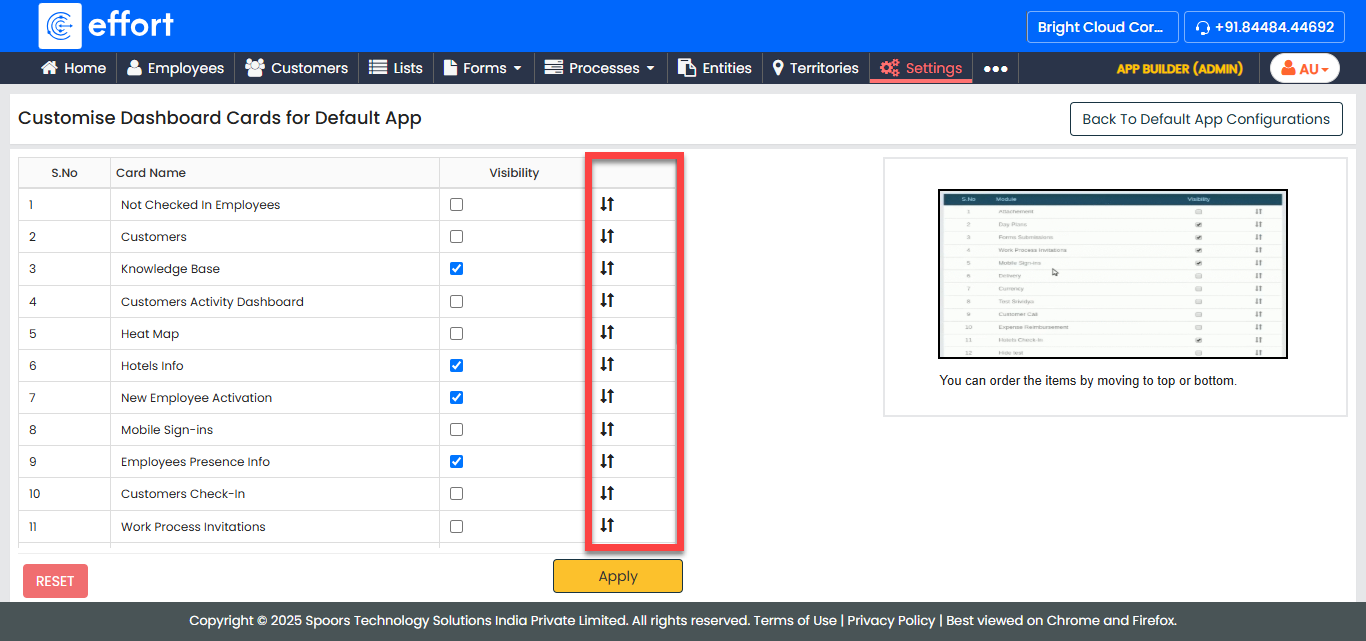This screenshot has height=641, width=1366.
Task: Expand the Forms dropdown menu
Action: coord(483,68)
